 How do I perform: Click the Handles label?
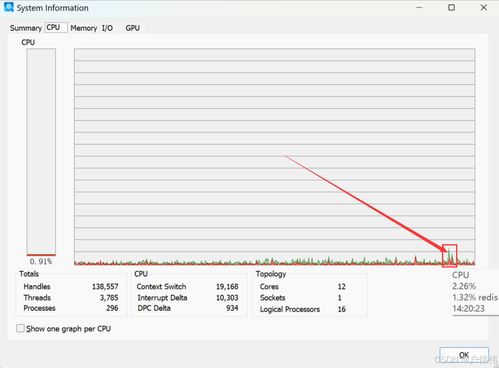click(37, 287)
